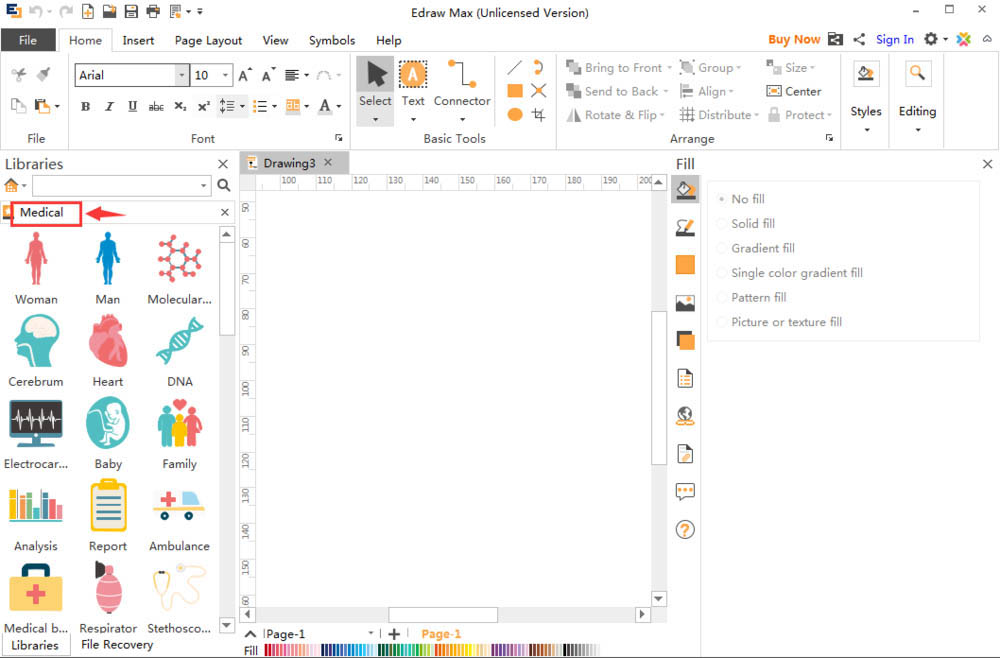Click the Buy Now link
Viewport: 1000px width, 658px height.
[794, 40]
